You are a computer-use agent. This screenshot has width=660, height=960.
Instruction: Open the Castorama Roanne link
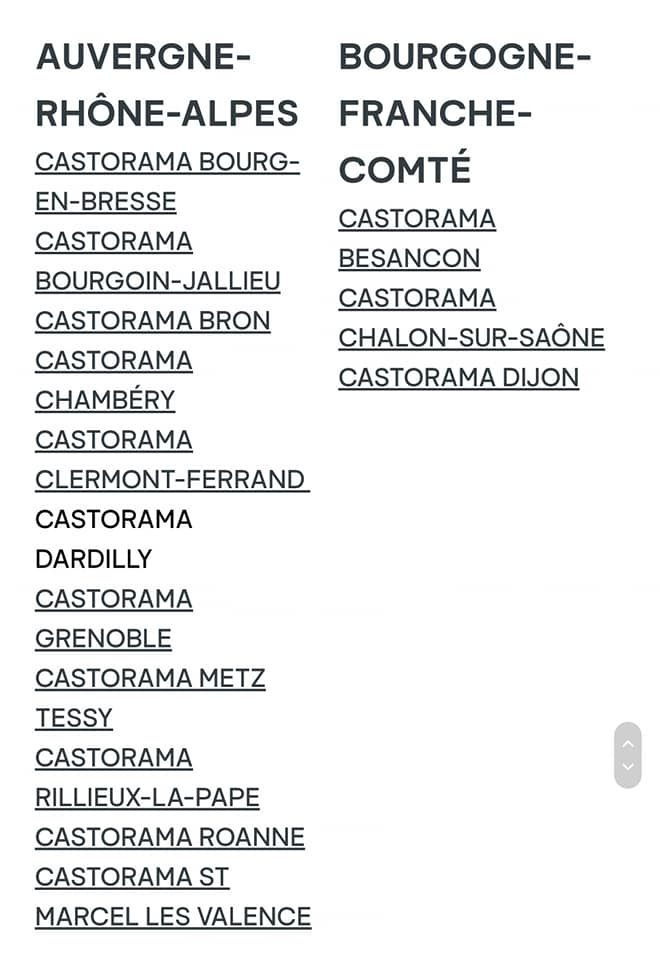pyautogui.click(x=170, y=837)
